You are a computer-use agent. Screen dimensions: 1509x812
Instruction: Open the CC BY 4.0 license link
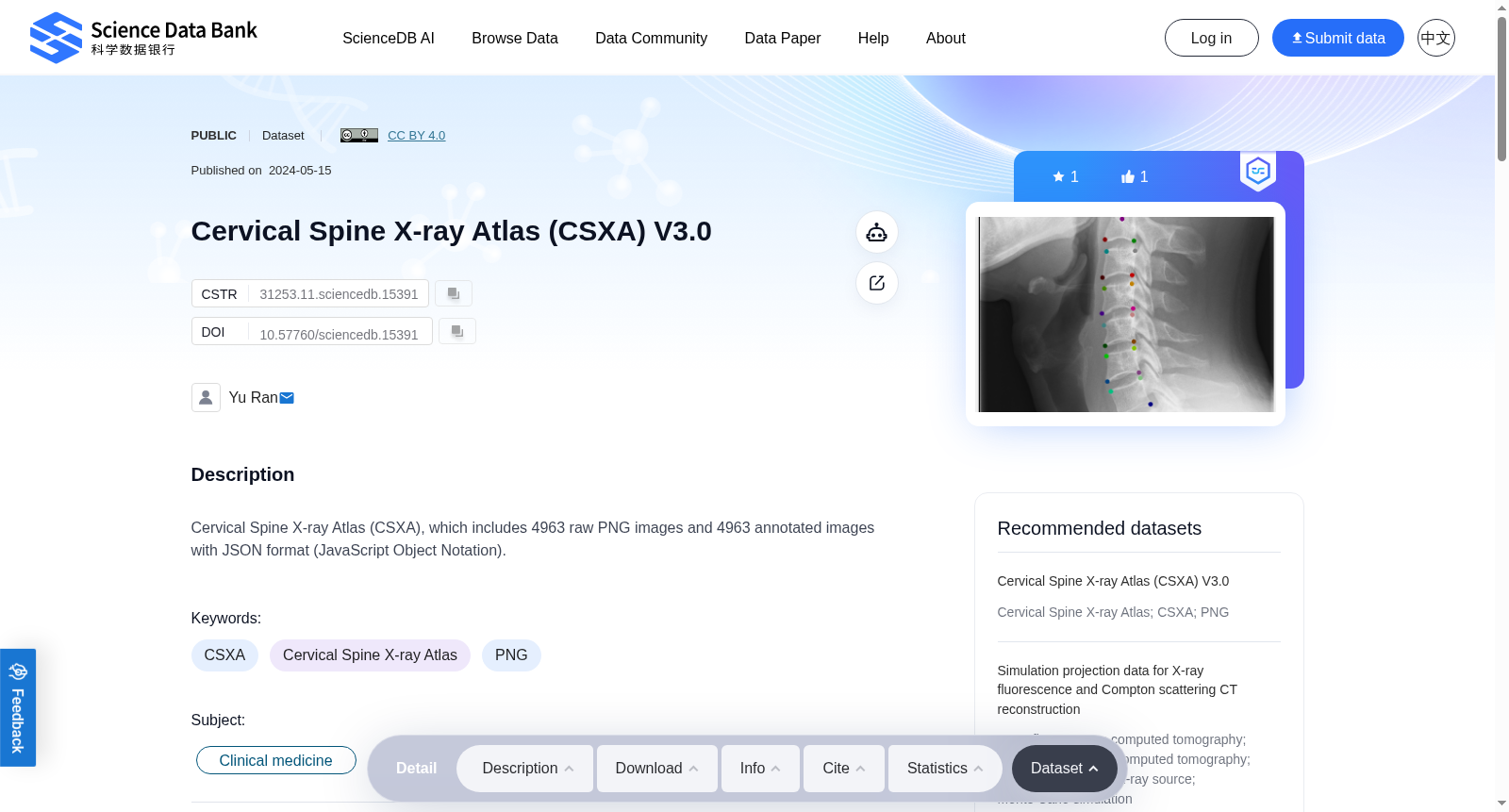point(416,135)
